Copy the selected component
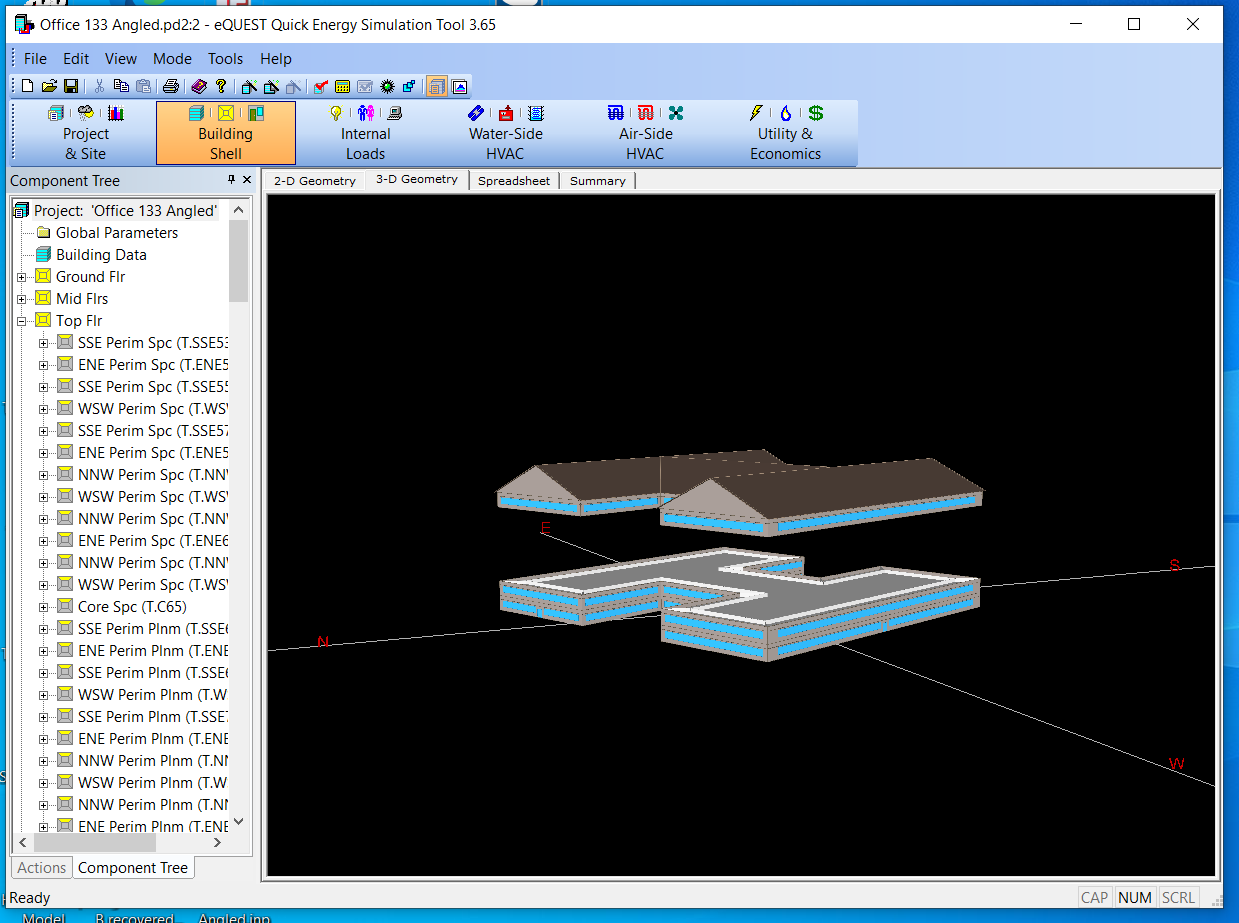 (121, 87)
